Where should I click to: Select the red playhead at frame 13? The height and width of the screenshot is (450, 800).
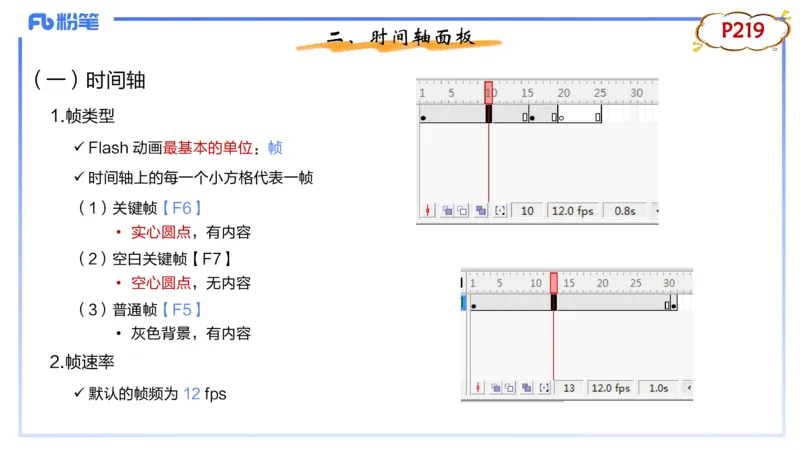pyautogui.click(x=554, y=283)
